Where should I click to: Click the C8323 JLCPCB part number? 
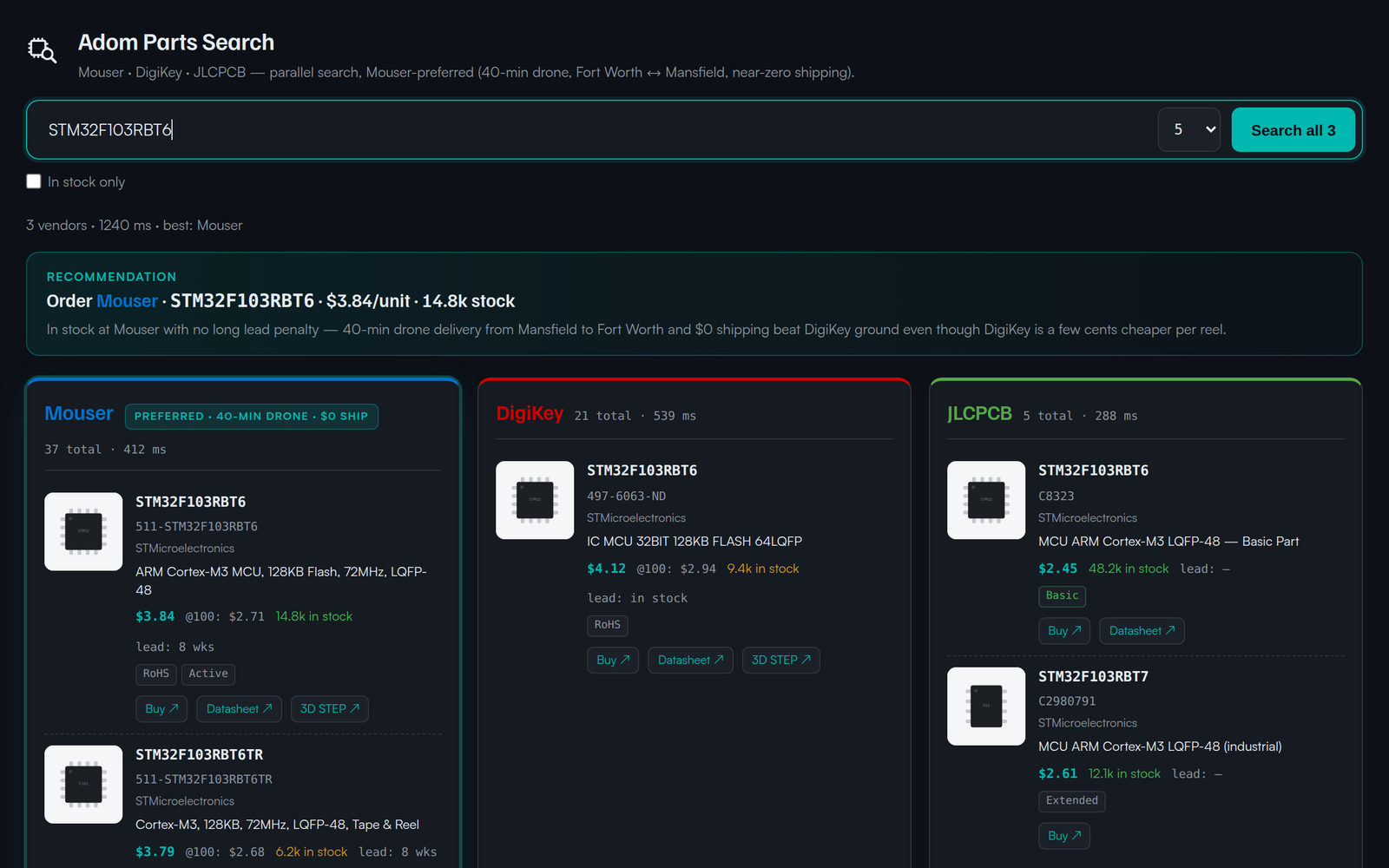point(1057,496)
